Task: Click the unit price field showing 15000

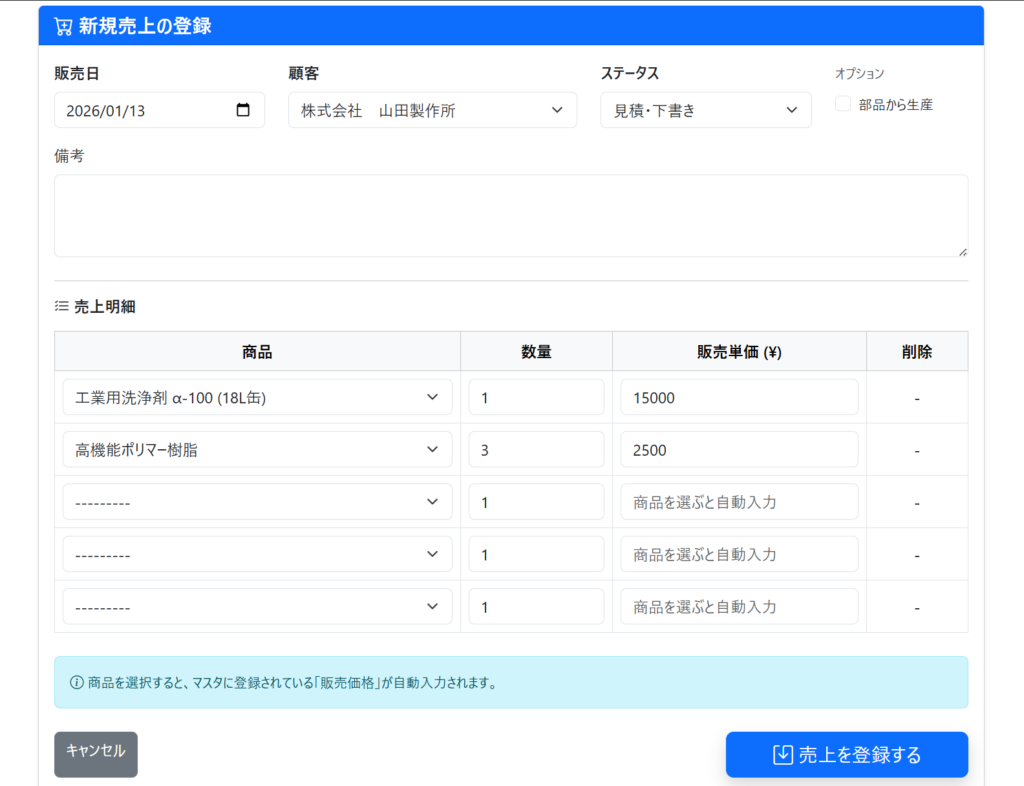Action: tap(739, 397)
